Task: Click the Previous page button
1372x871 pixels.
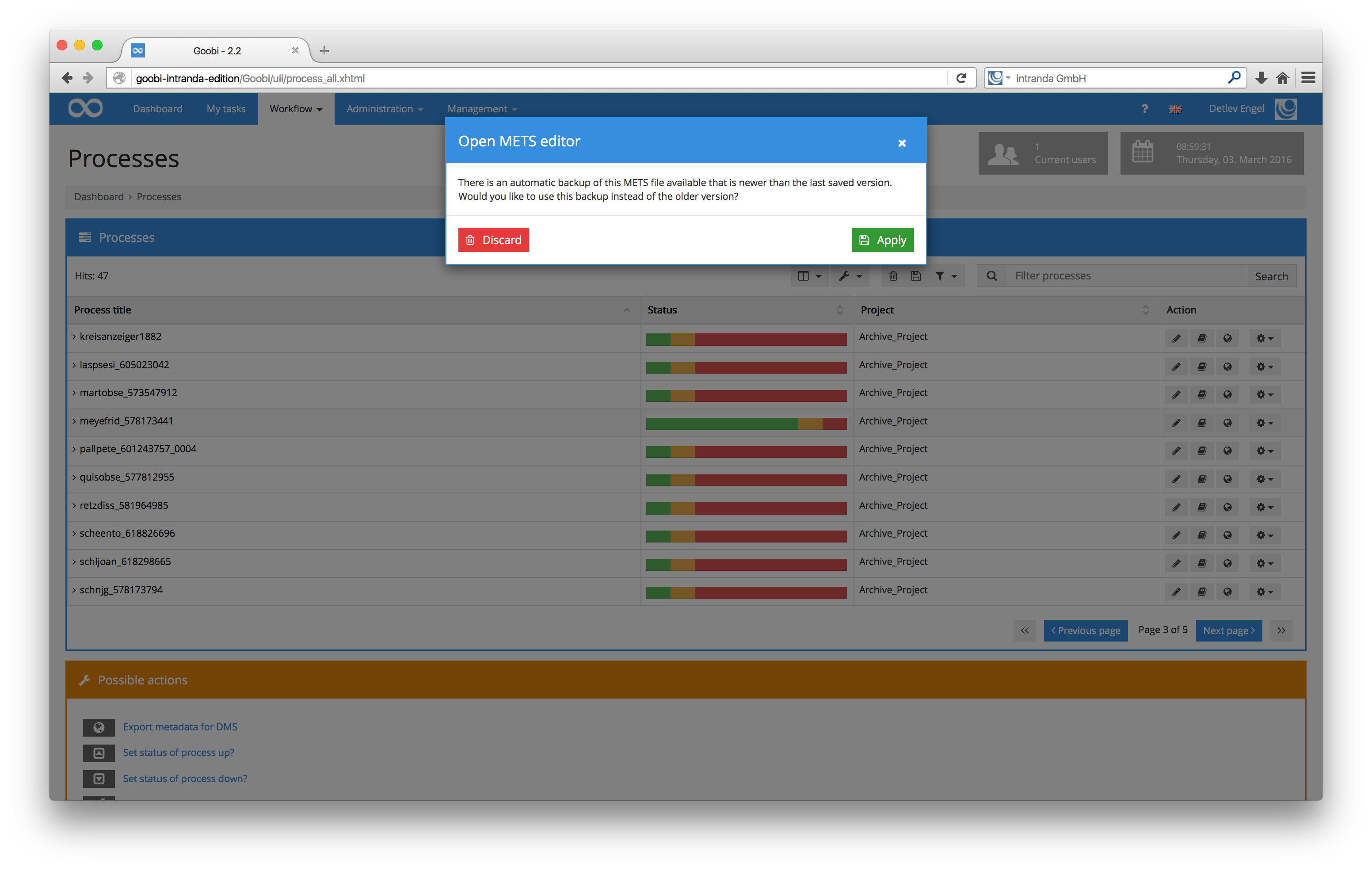Action: click(x=1086, y=630)
